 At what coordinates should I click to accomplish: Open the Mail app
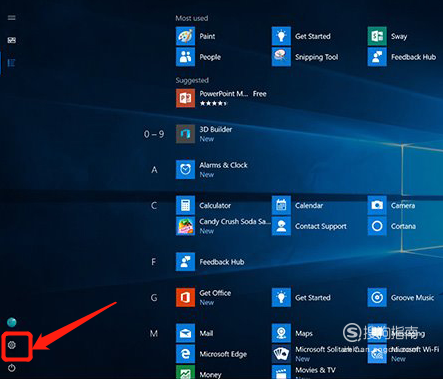(x=195, y=333)
